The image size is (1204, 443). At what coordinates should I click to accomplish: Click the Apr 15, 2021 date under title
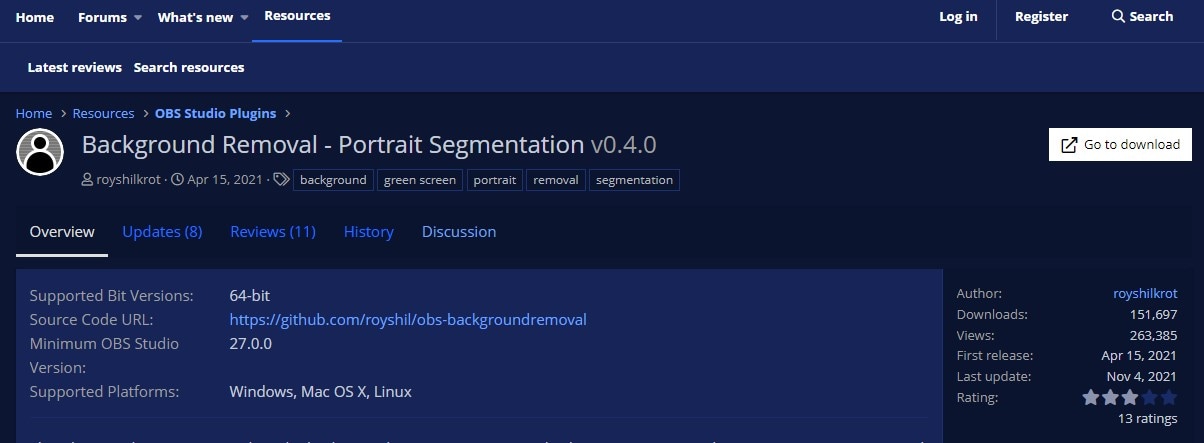pyautogui.click(x=224, y=180)
